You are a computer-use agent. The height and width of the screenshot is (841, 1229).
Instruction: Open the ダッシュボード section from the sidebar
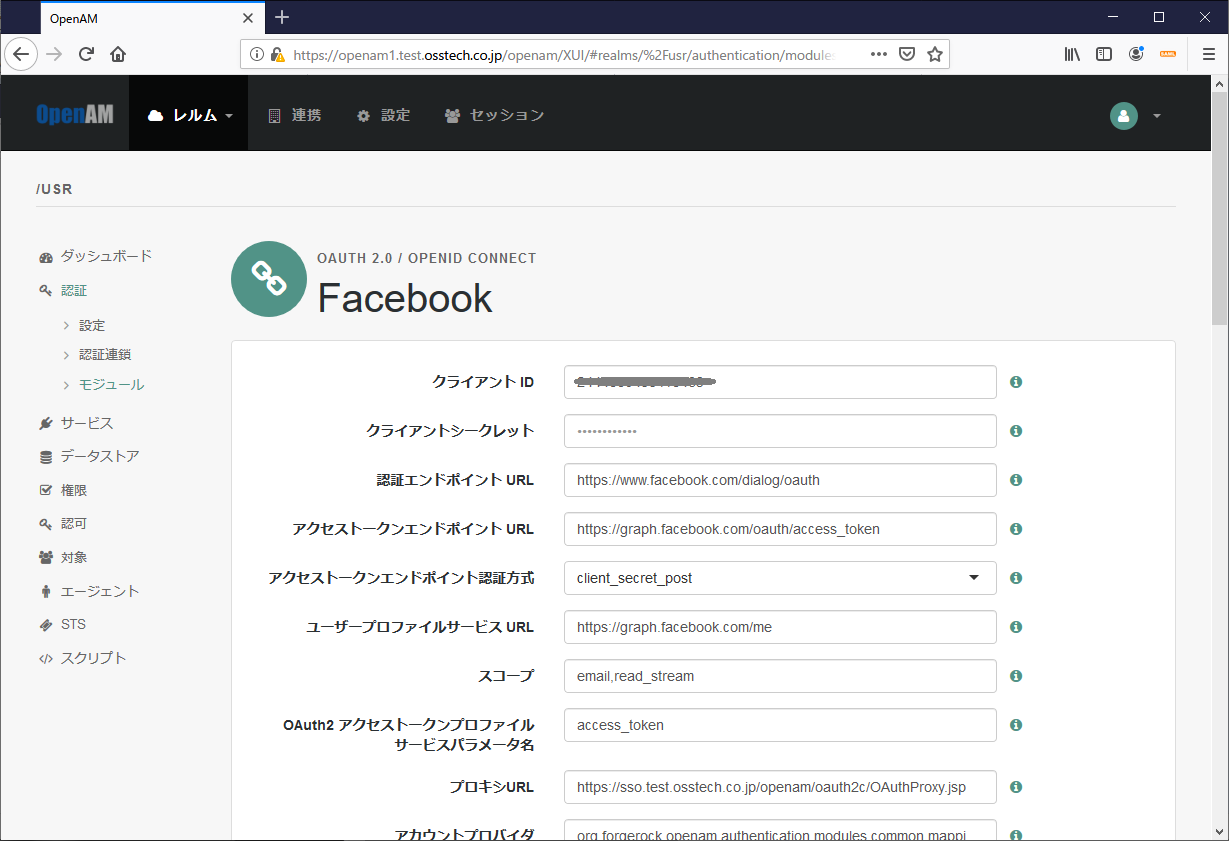click(x=105, y=255)
